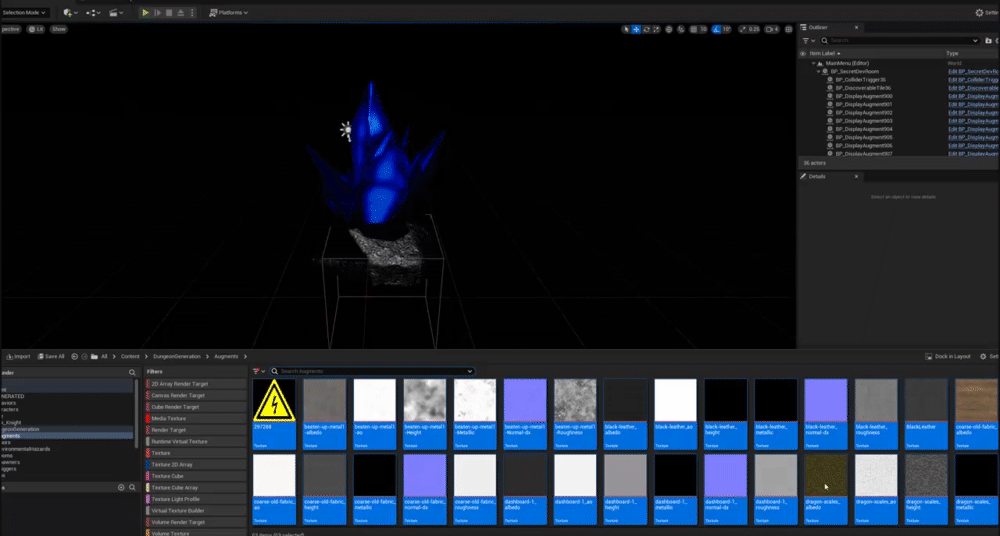Switch to the Details tab
Screen dimensions: 1000x536
817,176
